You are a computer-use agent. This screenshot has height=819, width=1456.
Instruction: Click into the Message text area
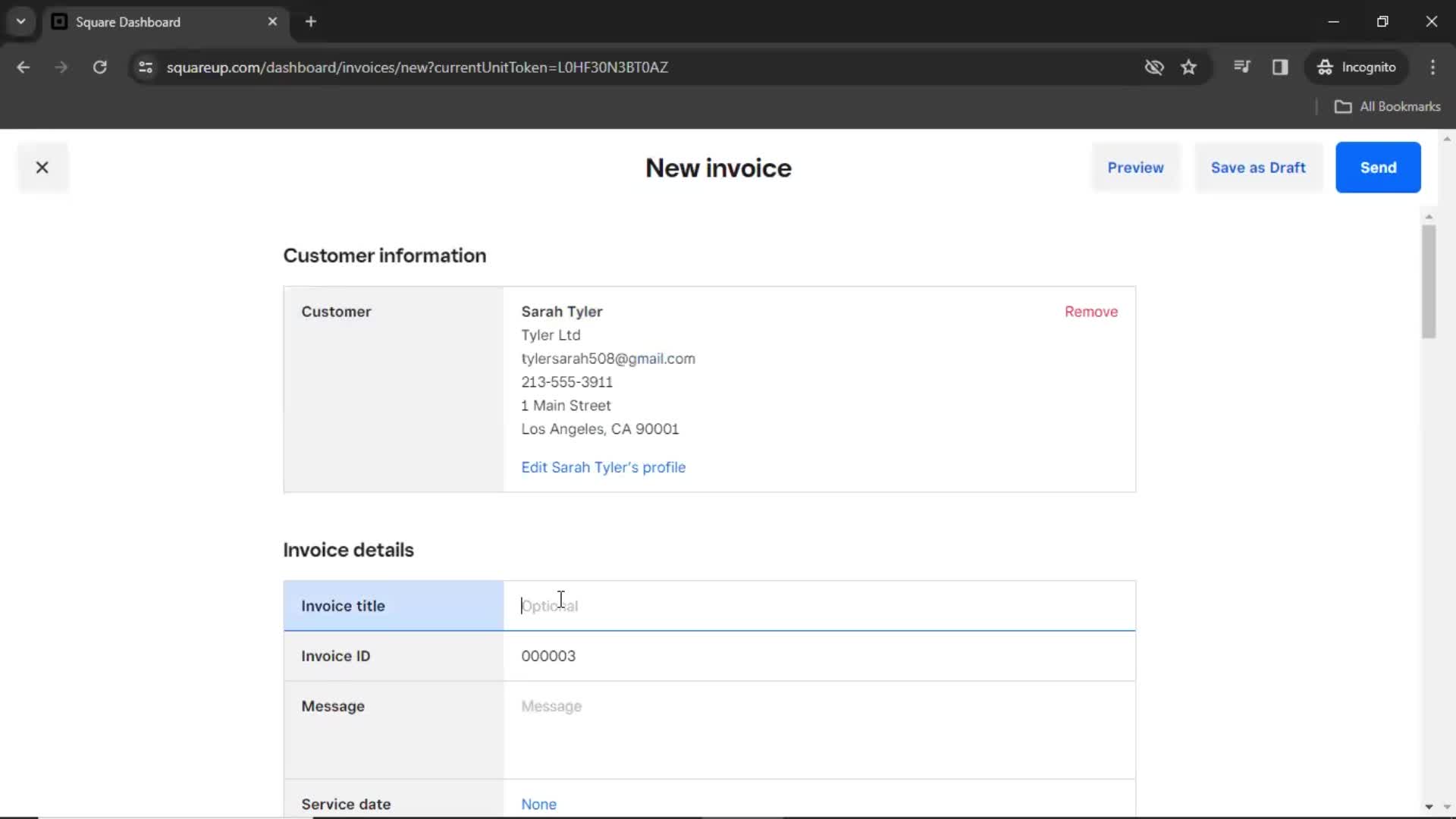819,730
